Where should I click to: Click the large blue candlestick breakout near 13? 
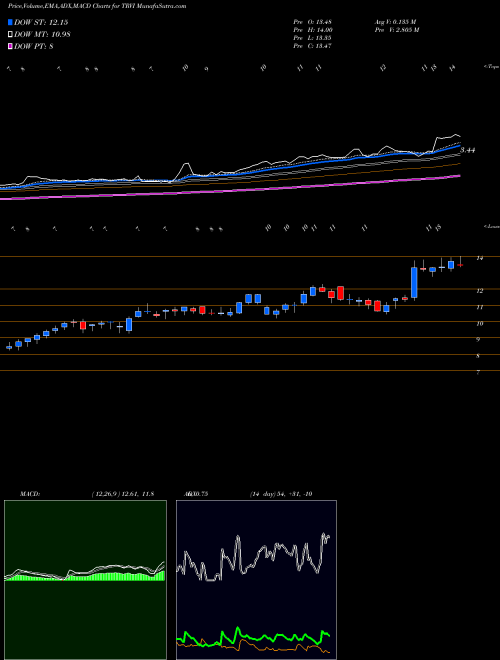tap(414, 282)
